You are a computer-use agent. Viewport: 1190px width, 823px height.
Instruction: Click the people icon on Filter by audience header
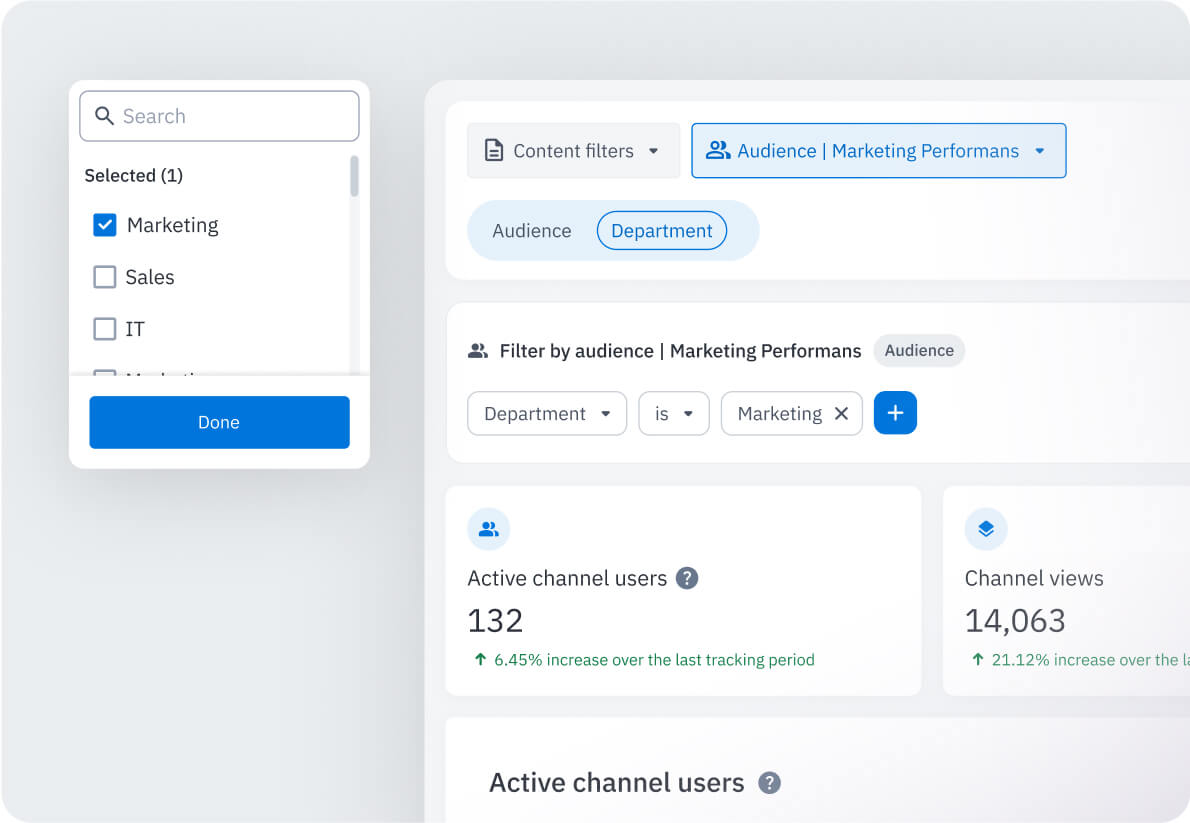click(x=480, y=351)
